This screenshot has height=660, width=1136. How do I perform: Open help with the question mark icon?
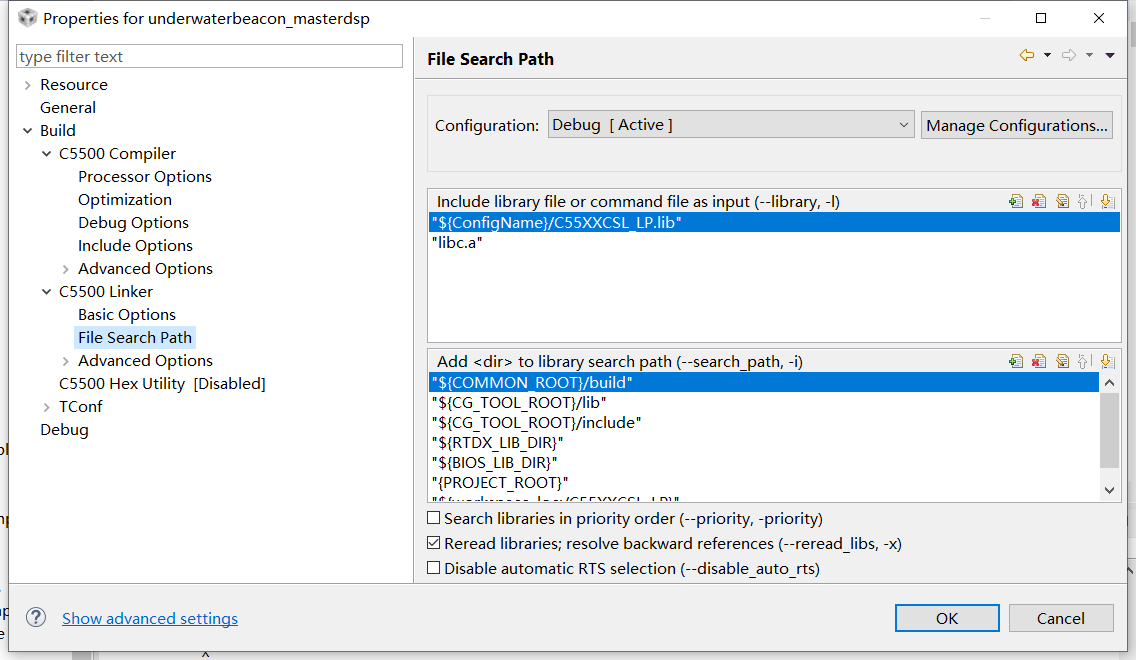point(36,617)
